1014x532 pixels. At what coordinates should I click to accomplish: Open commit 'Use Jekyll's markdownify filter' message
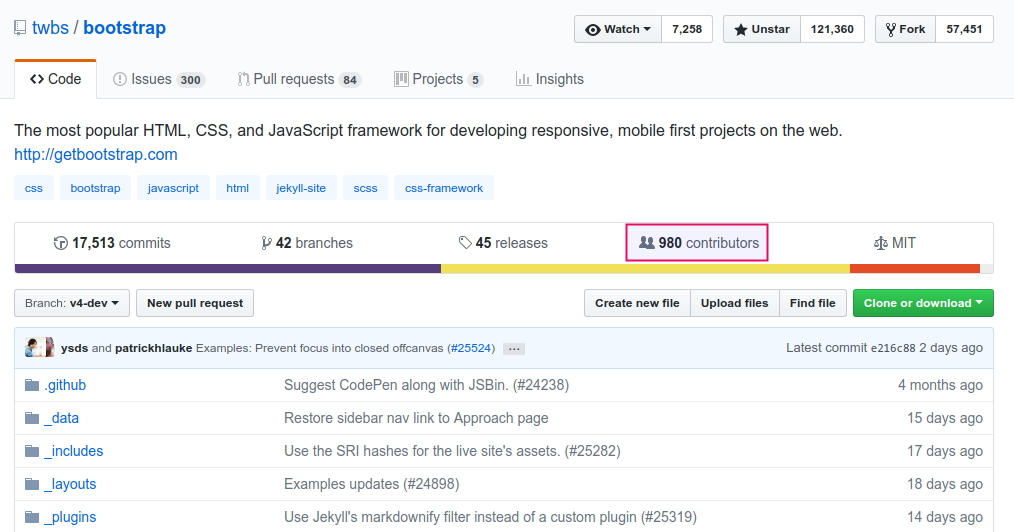pos(490,517)
